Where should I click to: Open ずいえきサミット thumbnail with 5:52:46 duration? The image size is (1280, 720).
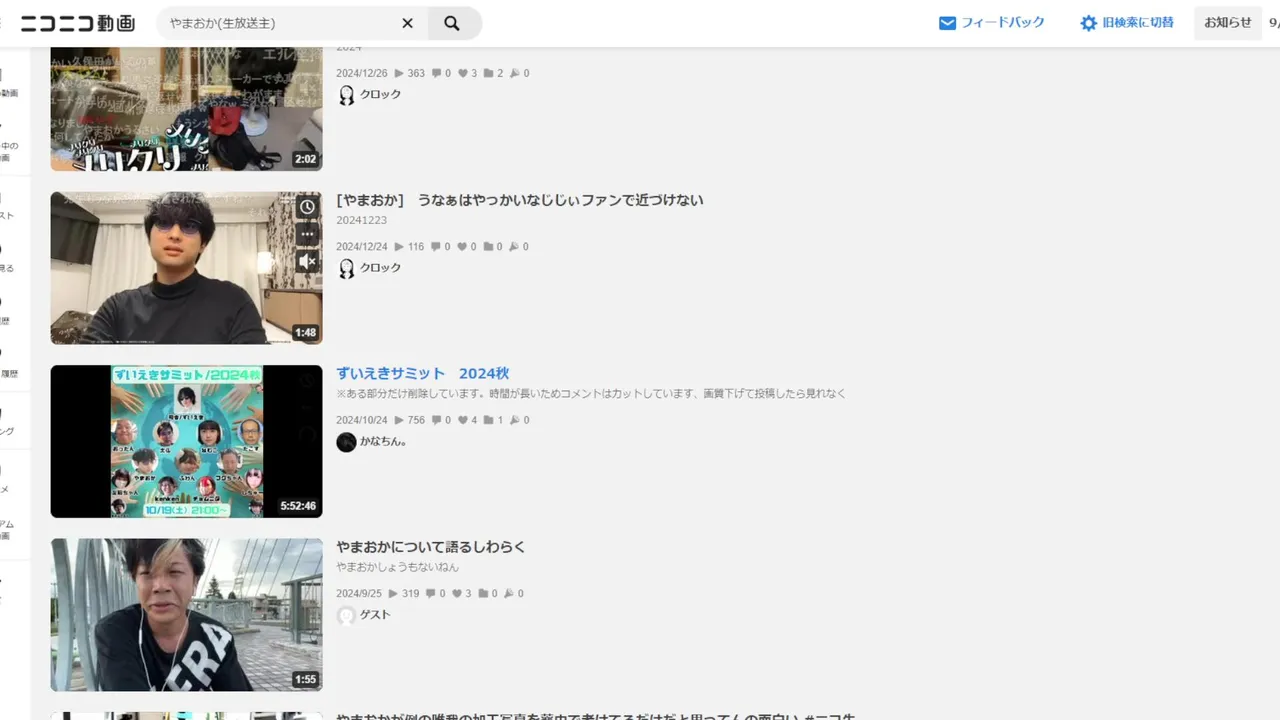point(187,441)
